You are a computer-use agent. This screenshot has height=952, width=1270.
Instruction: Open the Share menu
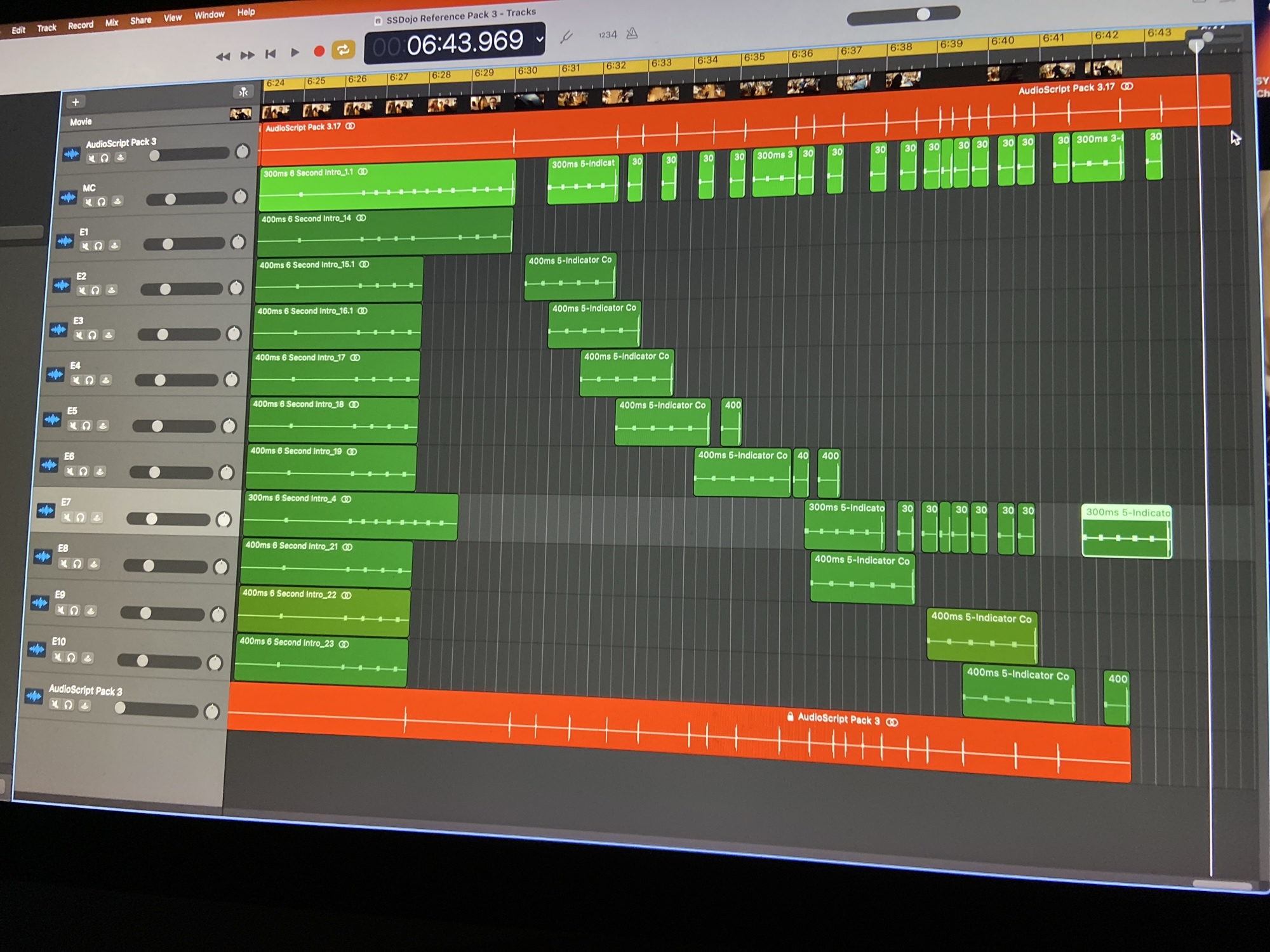140,20
